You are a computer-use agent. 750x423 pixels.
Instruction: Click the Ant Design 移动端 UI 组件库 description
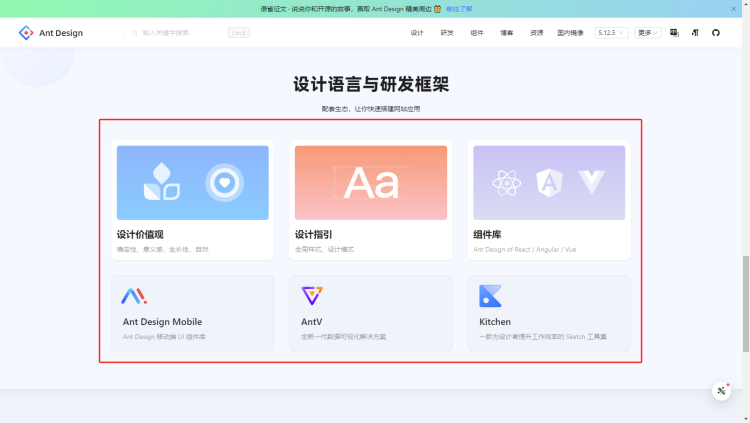click(164, 337)
